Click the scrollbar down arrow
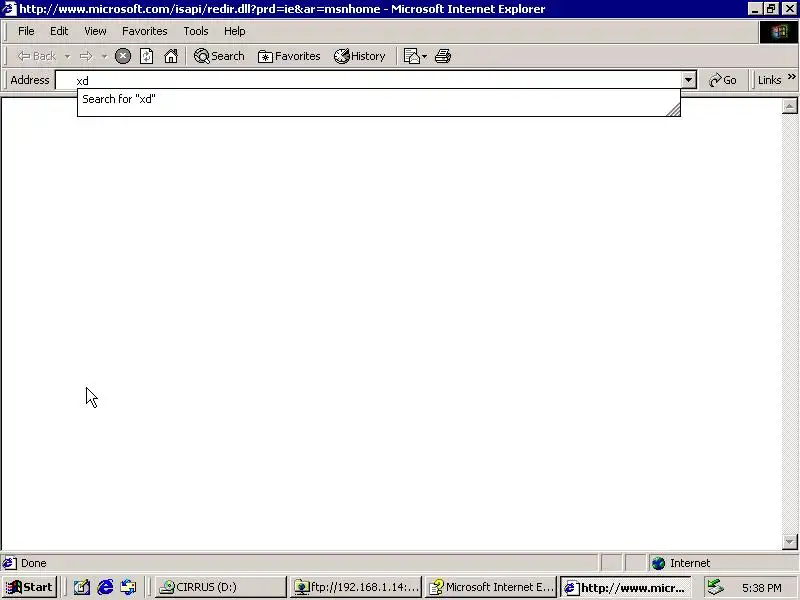The image size is (800, 600). 789,542
